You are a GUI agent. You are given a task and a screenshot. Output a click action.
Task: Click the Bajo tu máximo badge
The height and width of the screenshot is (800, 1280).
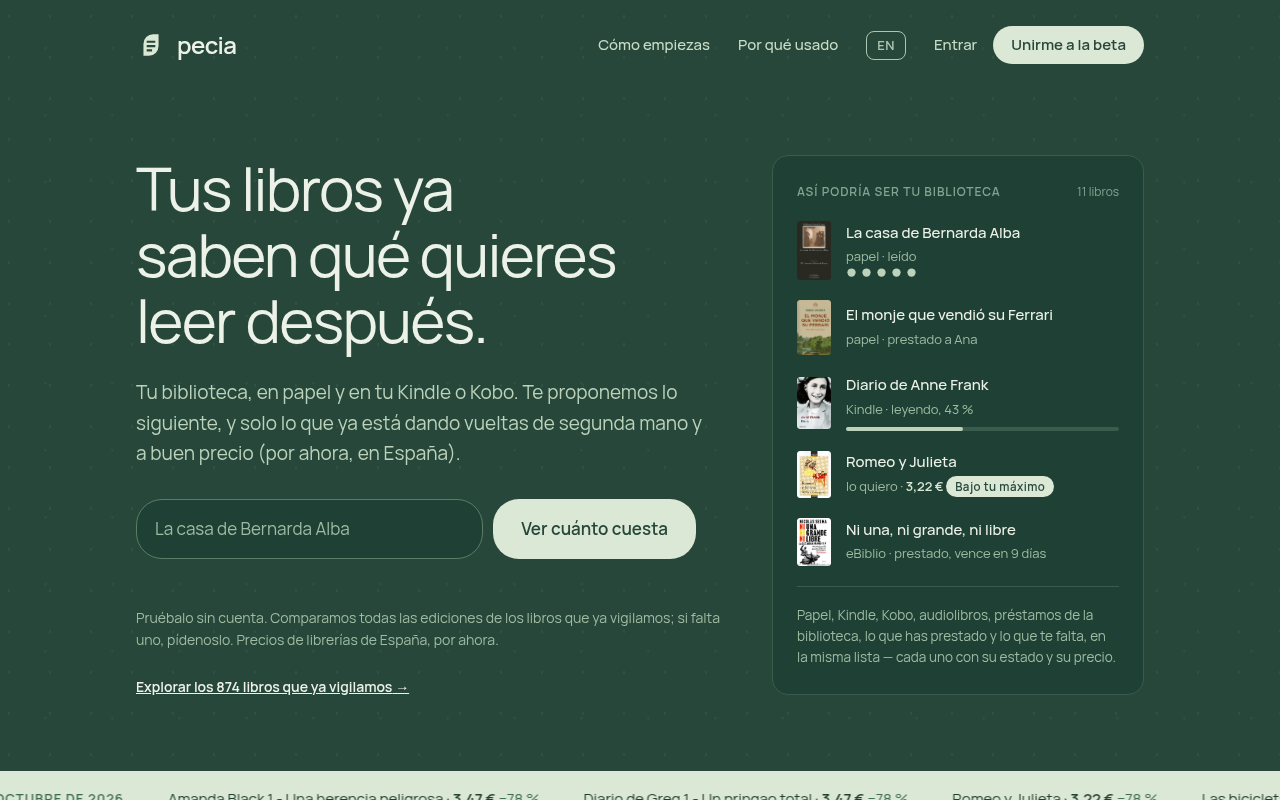click(1000, 487)
